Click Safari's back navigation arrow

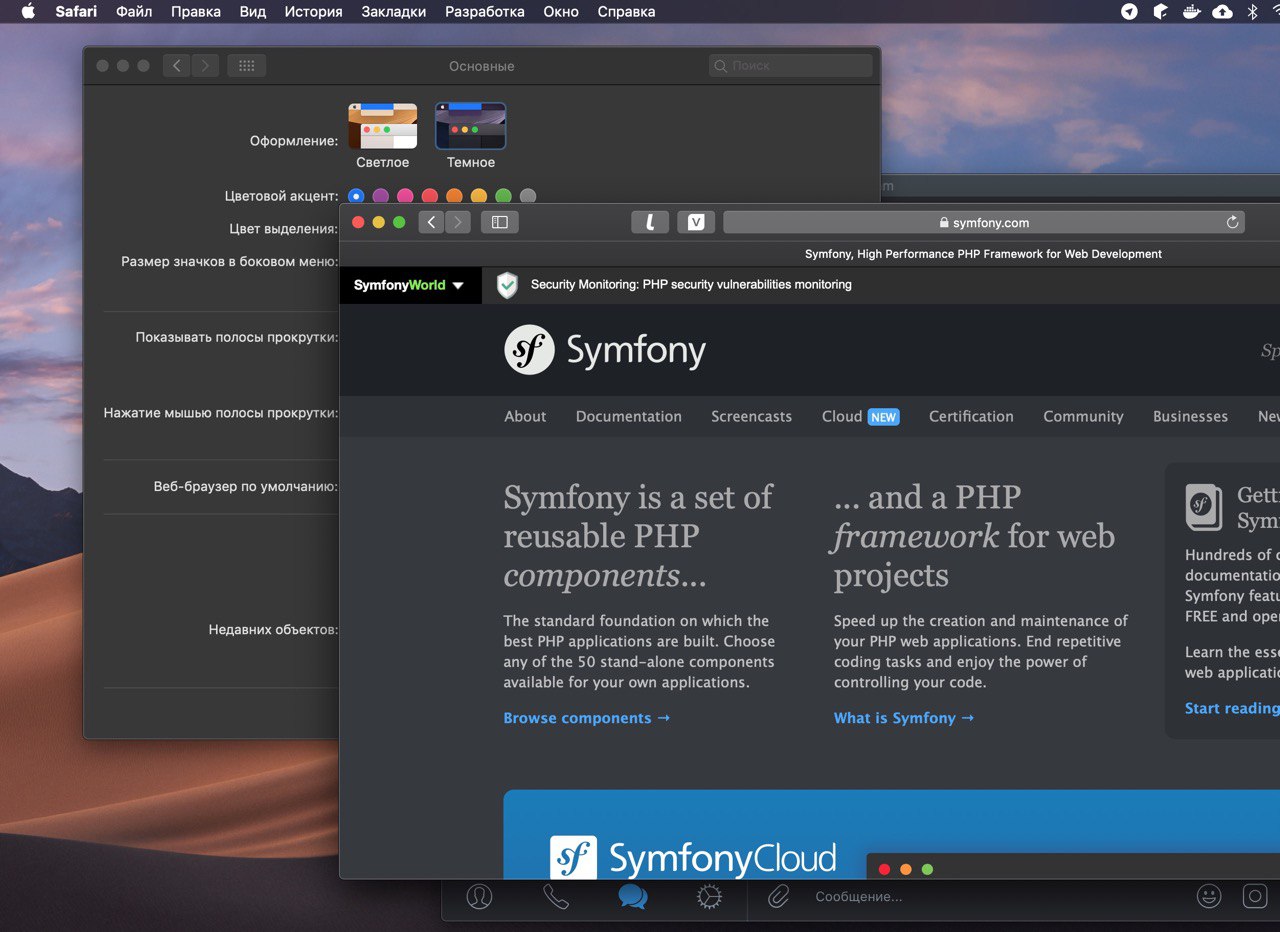[x=431, y=222]
